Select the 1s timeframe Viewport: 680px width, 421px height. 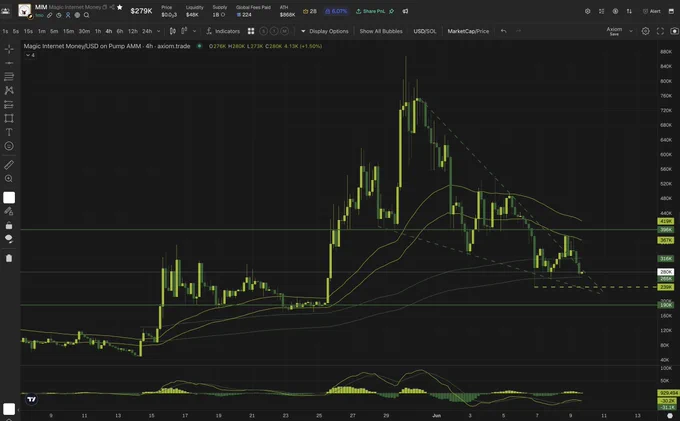click(5, 31)
